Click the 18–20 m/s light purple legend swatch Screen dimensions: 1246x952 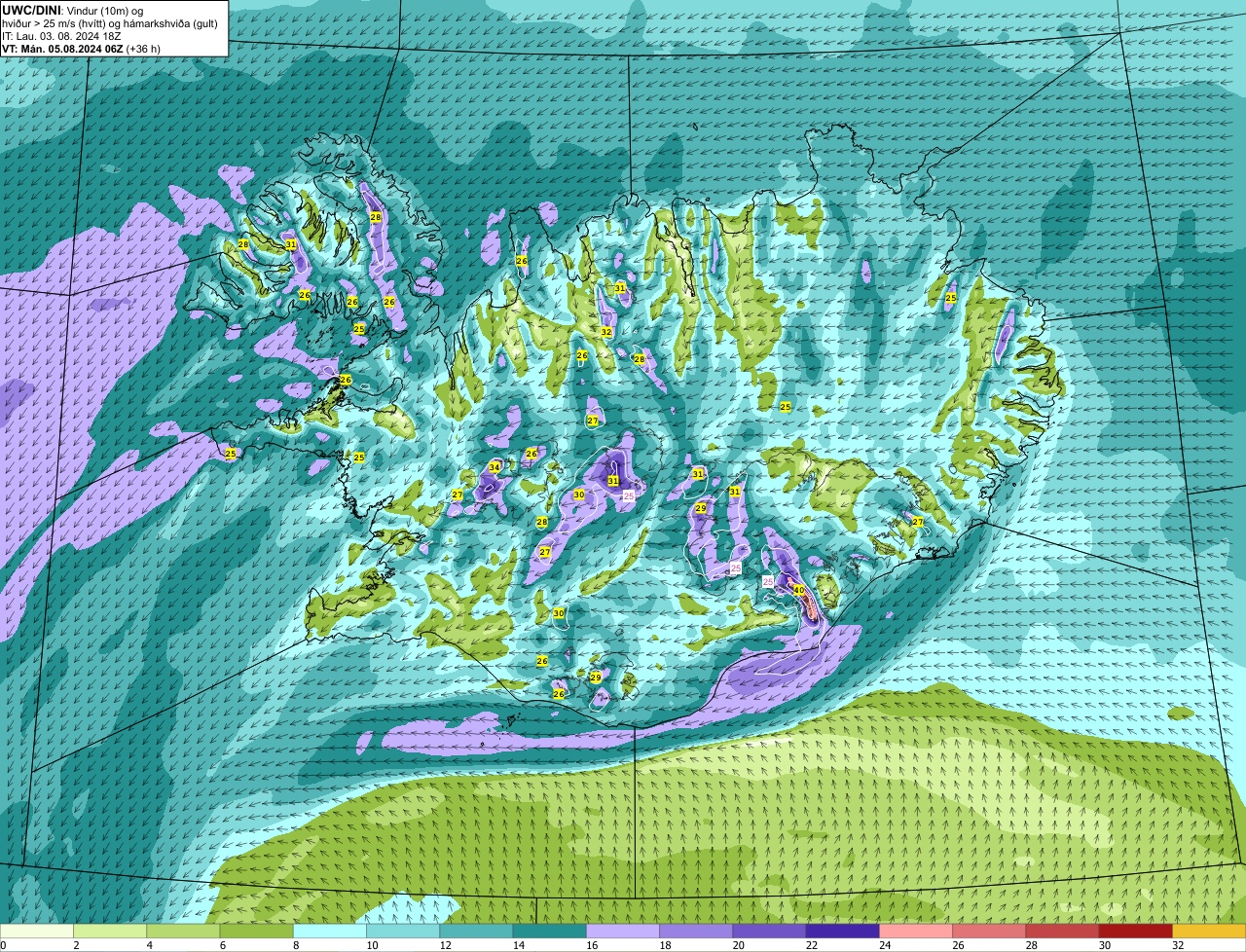(696, 932)
